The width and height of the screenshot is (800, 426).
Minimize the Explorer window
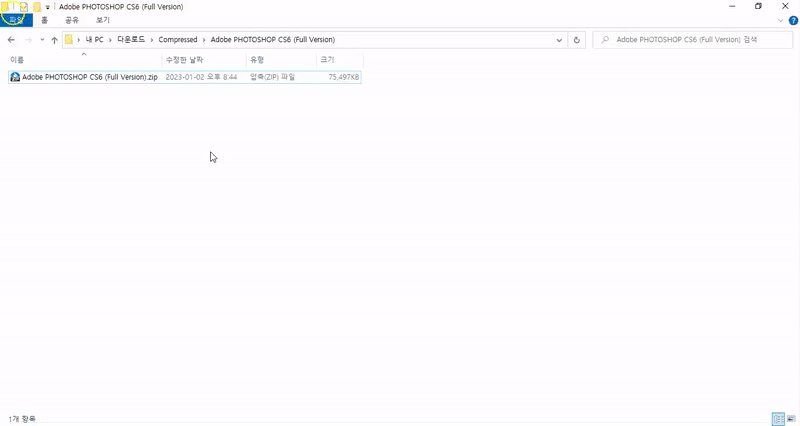pyautogui.click(x=732, y=7)
